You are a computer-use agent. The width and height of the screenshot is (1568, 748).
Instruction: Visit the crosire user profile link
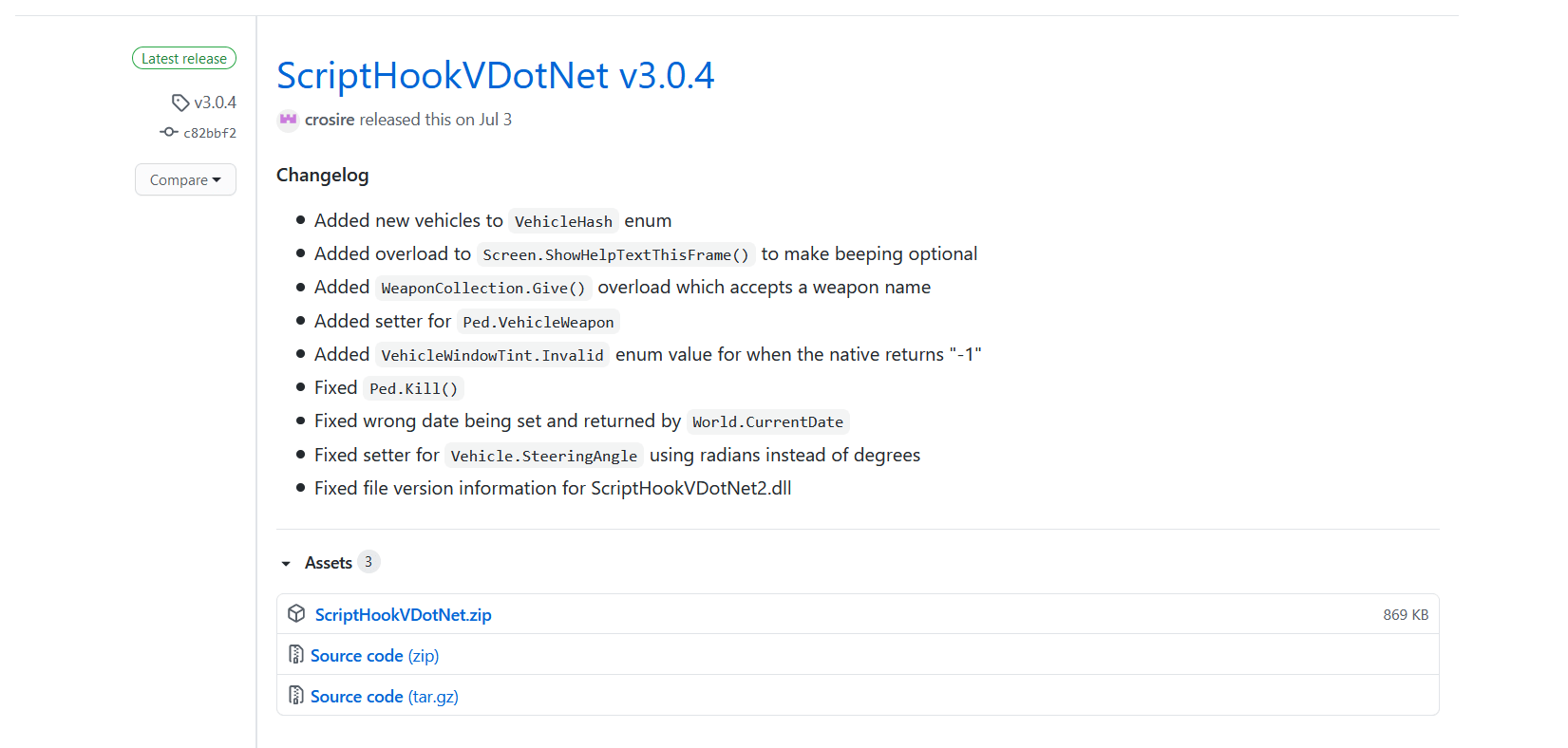point(330,120)
